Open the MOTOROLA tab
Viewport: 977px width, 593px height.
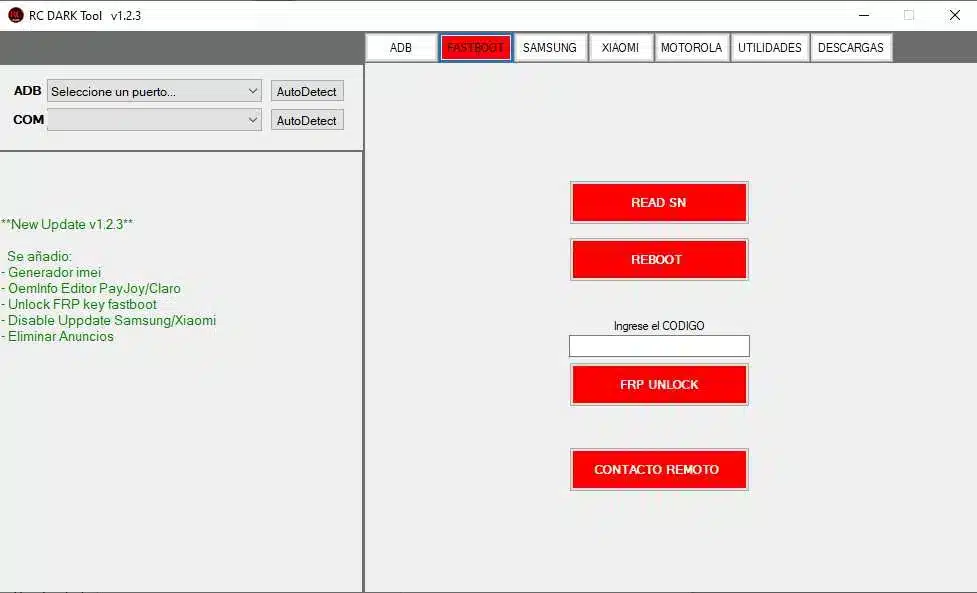(691, 46)
